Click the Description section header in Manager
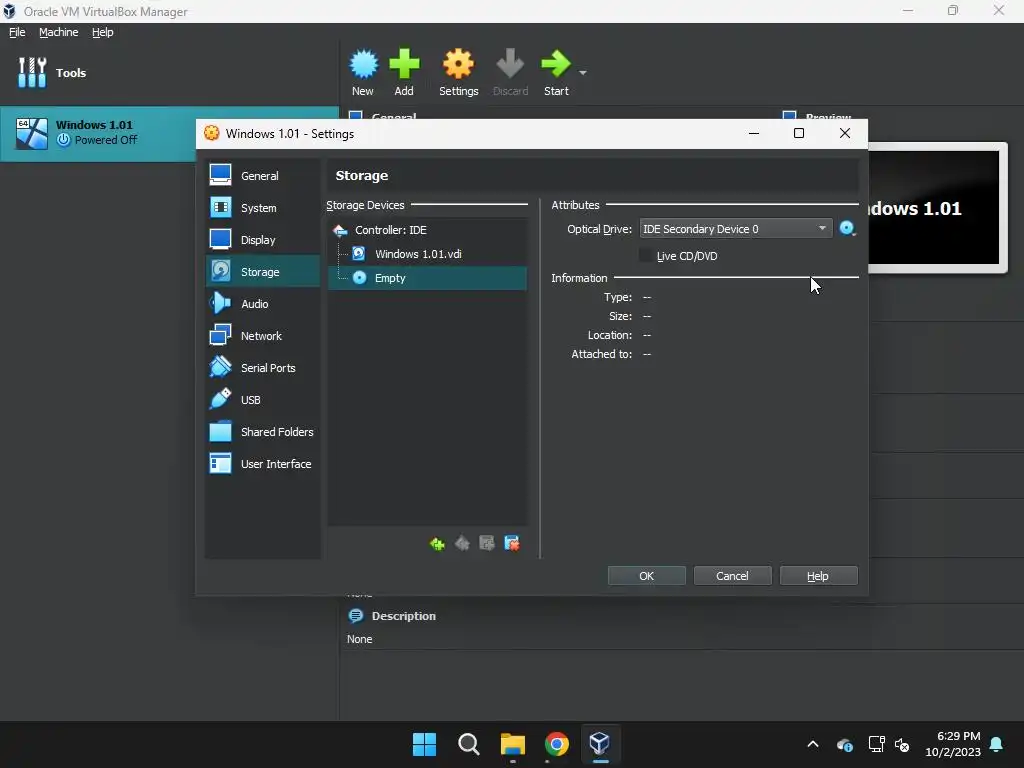The width and height of the screenshot is (1024, 768). tap(403, 616)
